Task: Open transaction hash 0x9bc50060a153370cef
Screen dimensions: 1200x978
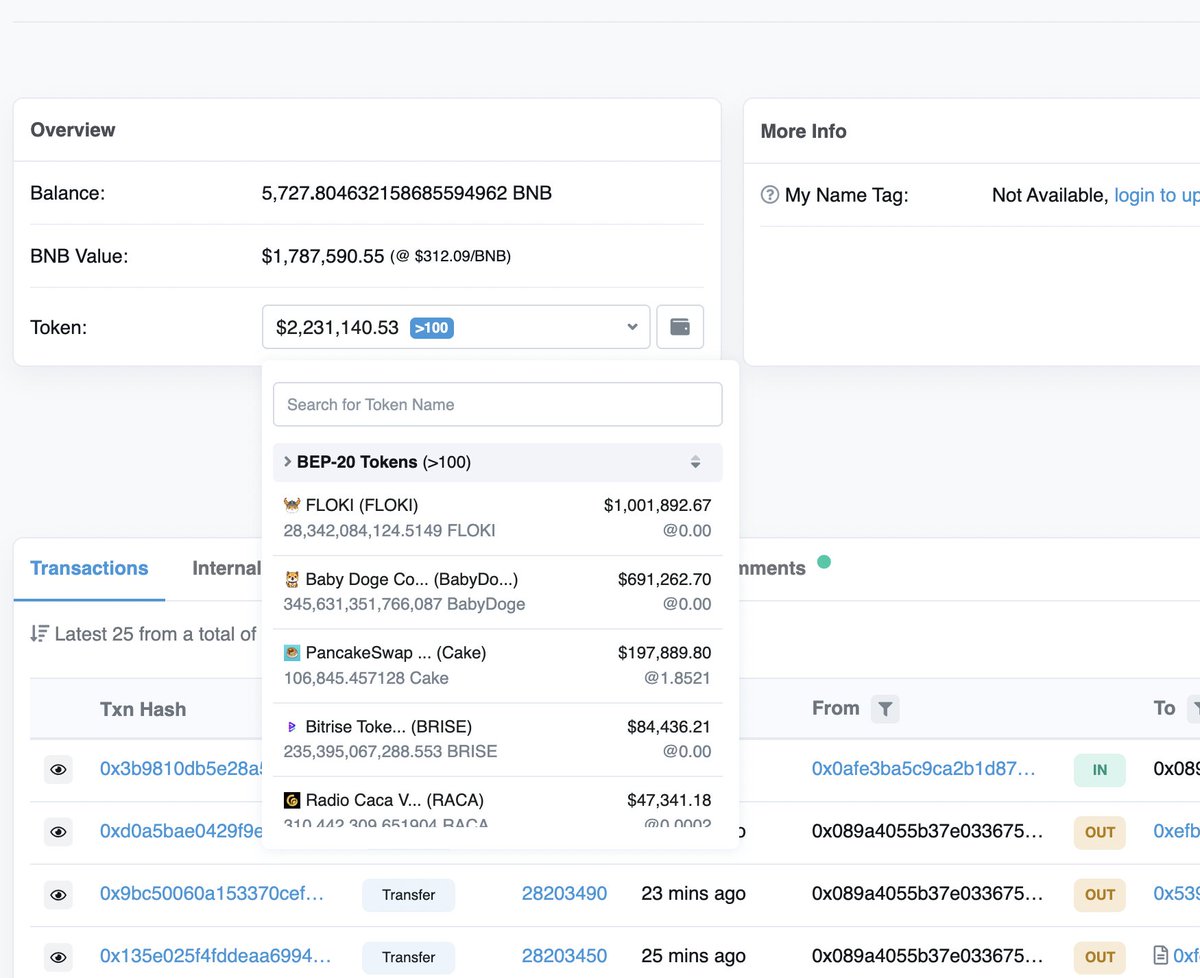Action: click(x=212, y=894)
